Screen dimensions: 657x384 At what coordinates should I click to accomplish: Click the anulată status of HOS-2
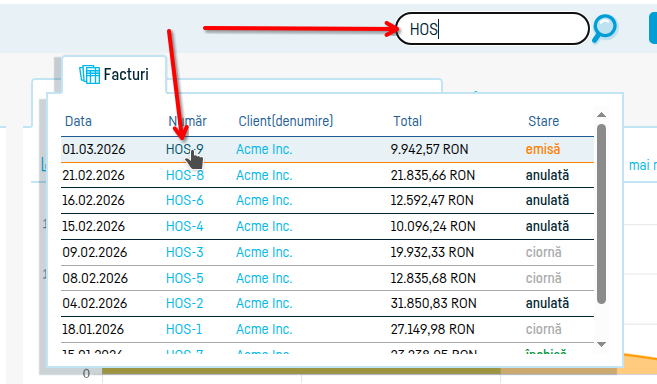point(547,304)
